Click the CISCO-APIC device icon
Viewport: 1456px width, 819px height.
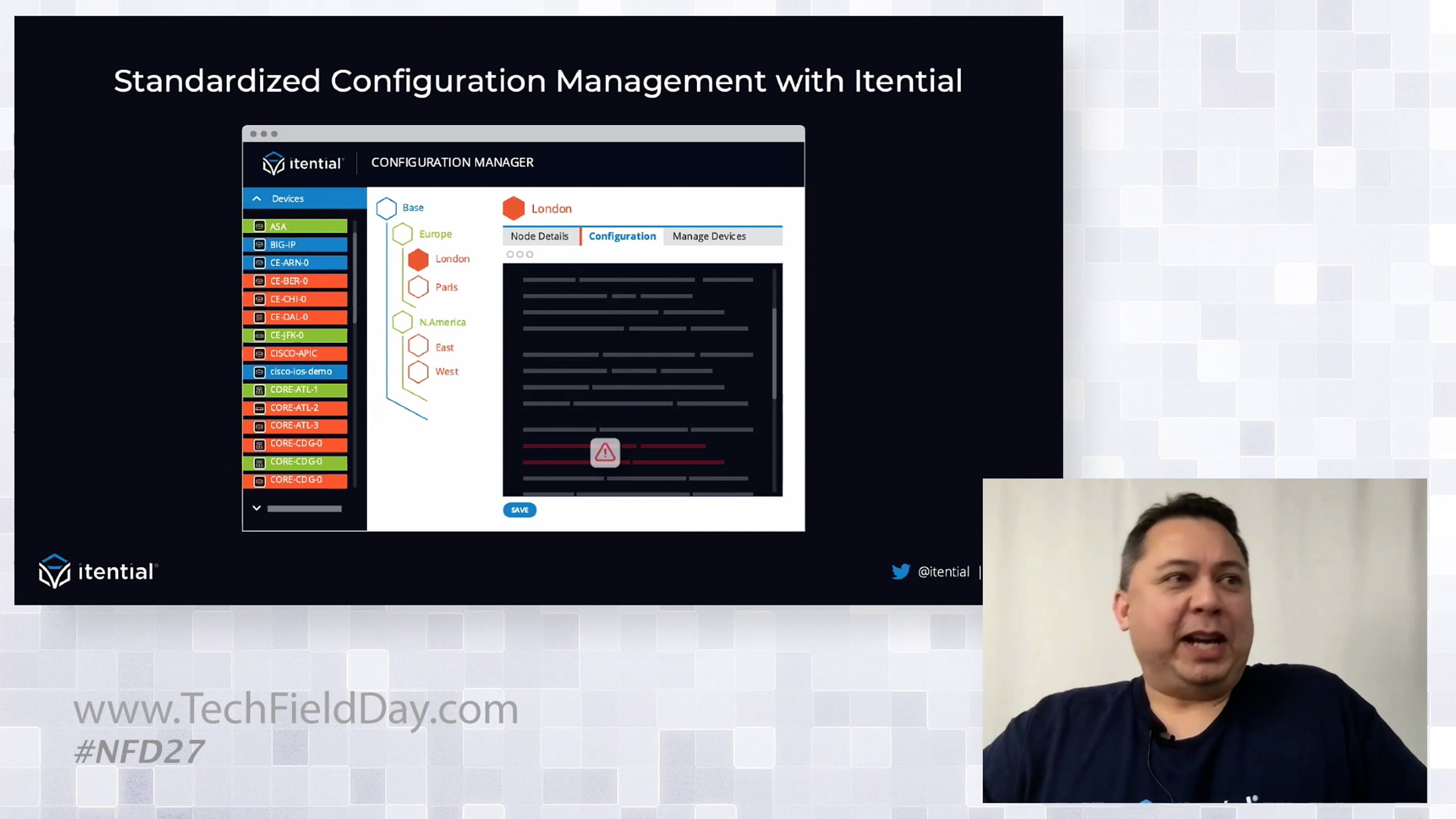click(260, 354)
